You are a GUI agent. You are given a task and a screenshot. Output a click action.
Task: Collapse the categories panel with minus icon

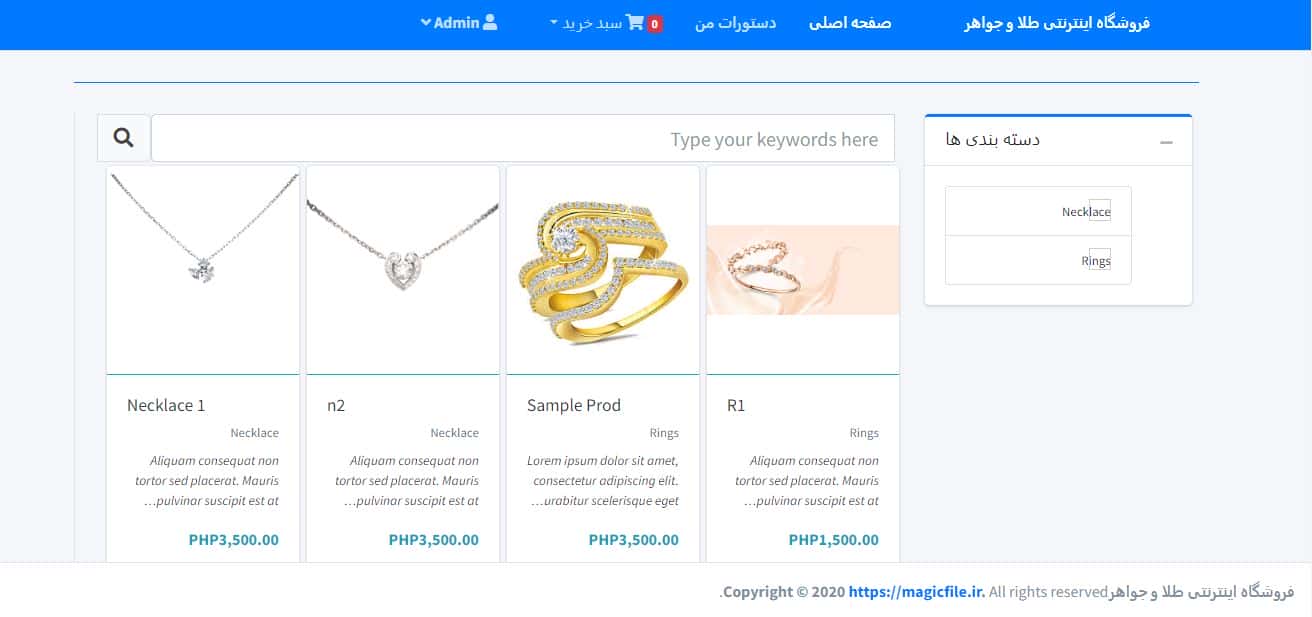(x=1166, y=143)
